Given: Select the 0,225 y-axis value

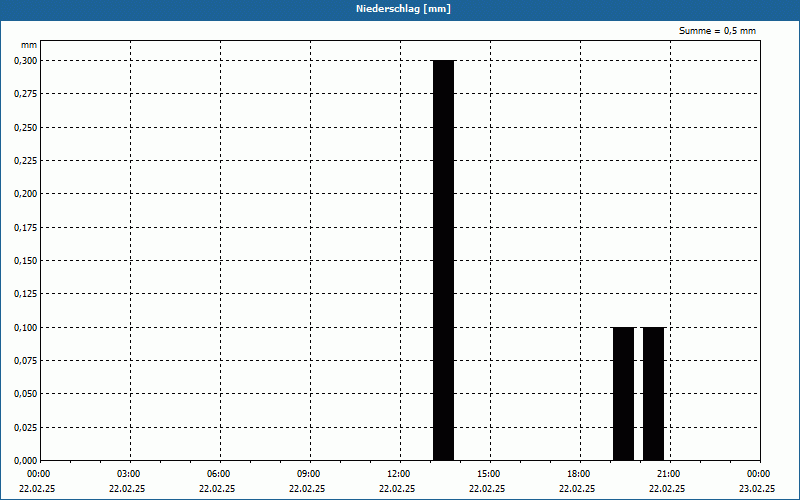Looking at the screenshot, I should click(x=26, y=161).
